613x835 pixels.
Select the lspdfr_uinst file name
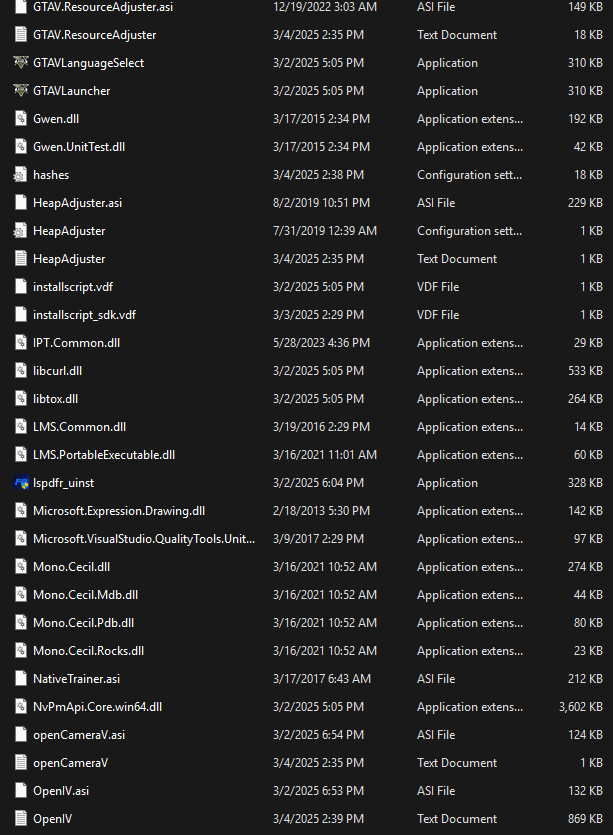tap(63, 483)
